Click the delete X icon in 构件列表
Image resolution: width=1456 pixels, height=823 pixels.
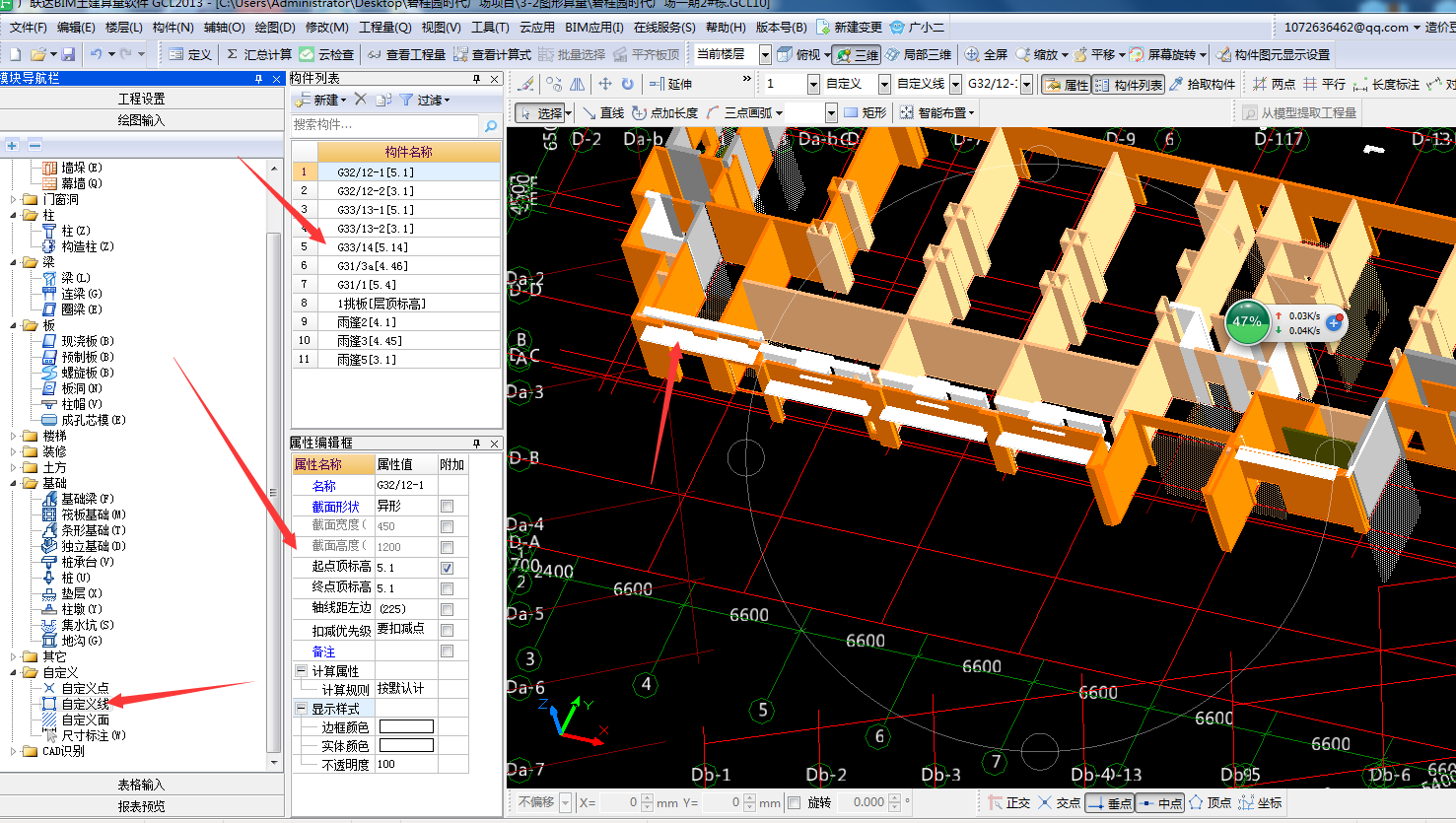coord(360,100)
